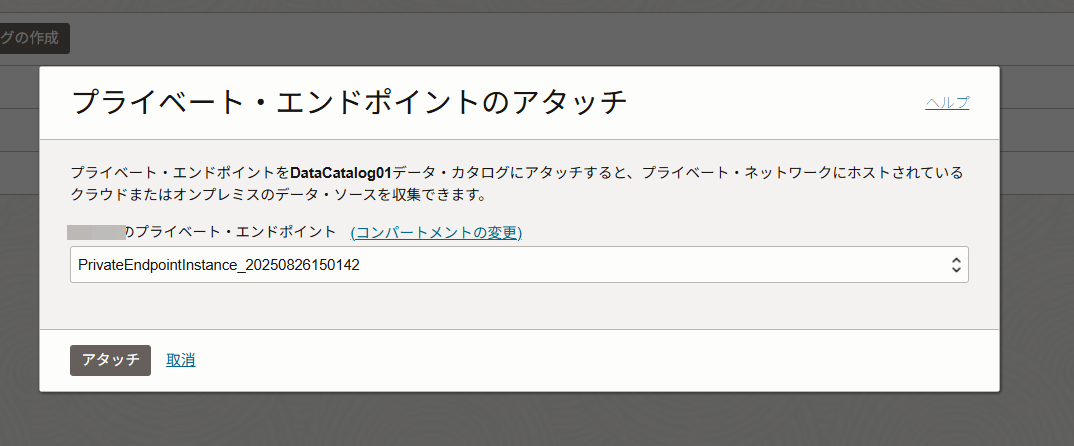
Task: Select the PrivateEndpointInstance_20250826150142 value text
Action: 219,265
